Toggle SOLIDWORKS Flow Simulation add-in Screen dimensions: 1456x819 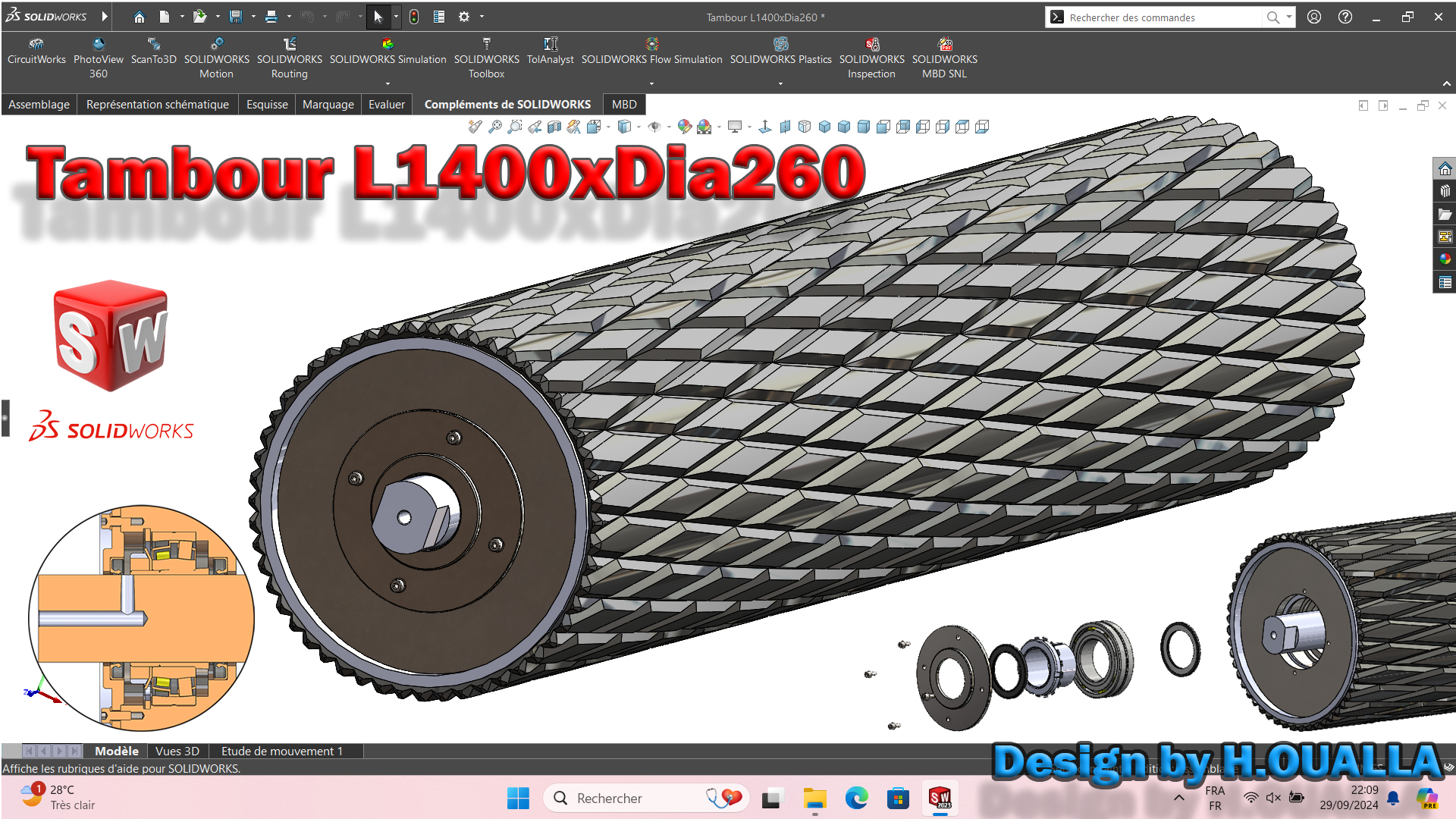(x=652, y=52)
